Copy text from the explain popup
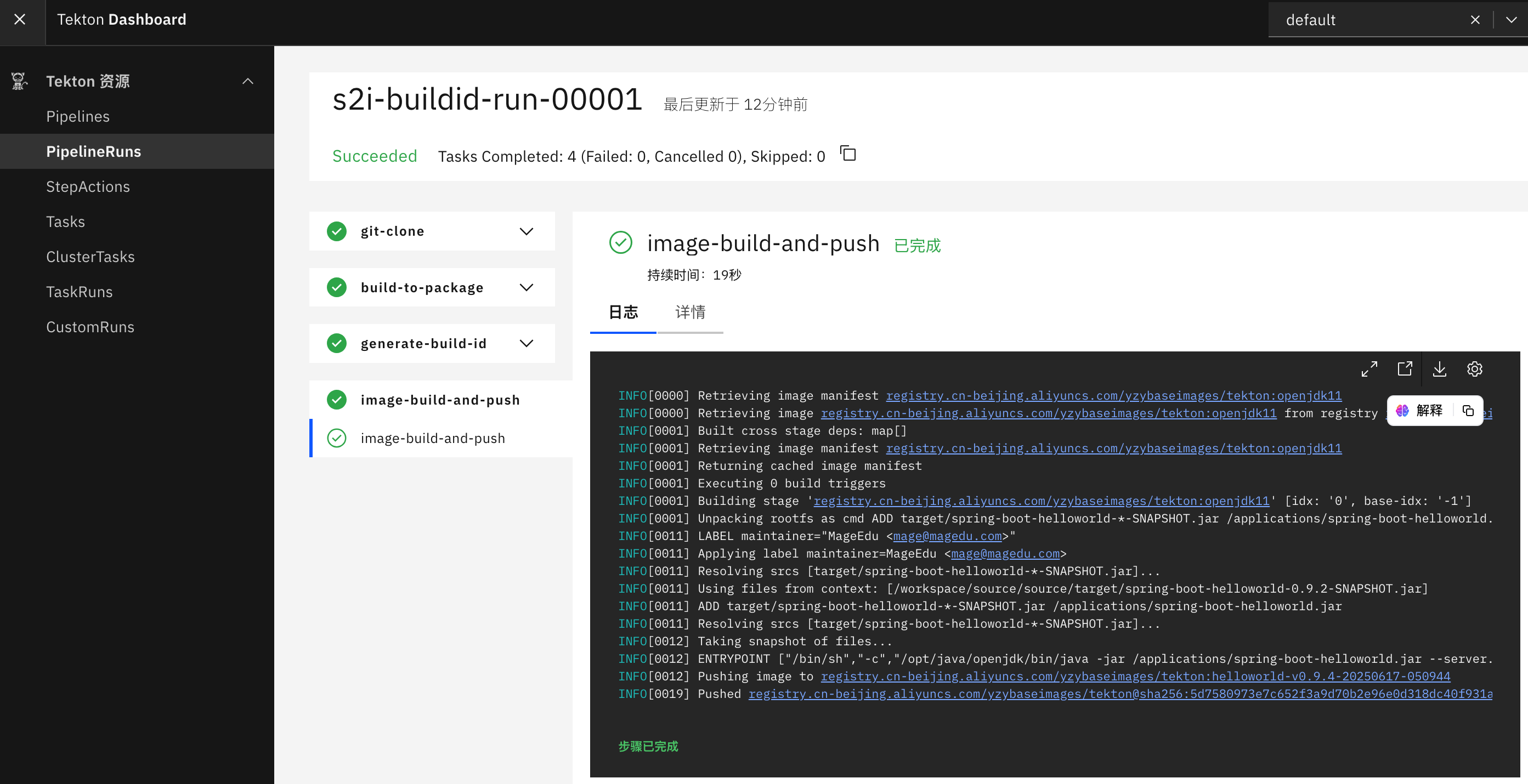 click(x=1468, y=411)
